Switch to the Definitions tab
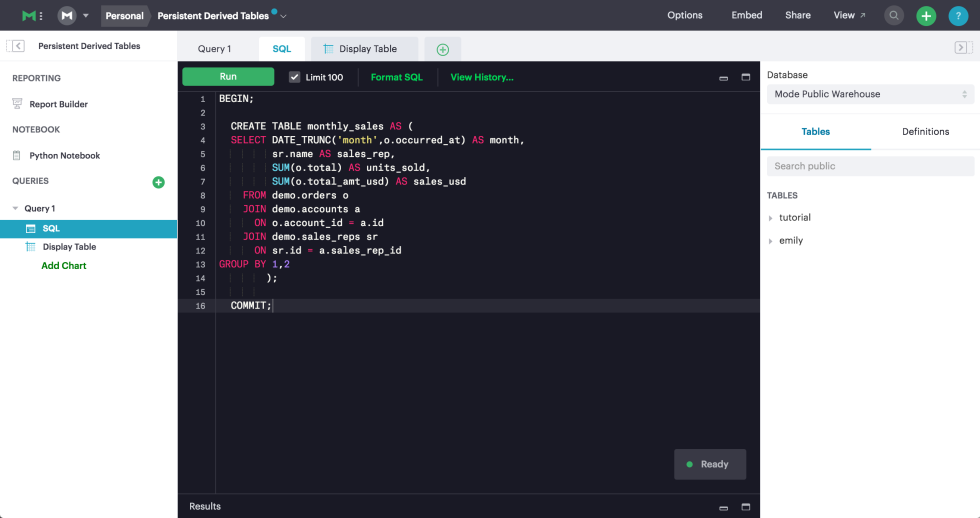Screen dimensions: 980x518 tap(925, 131)
